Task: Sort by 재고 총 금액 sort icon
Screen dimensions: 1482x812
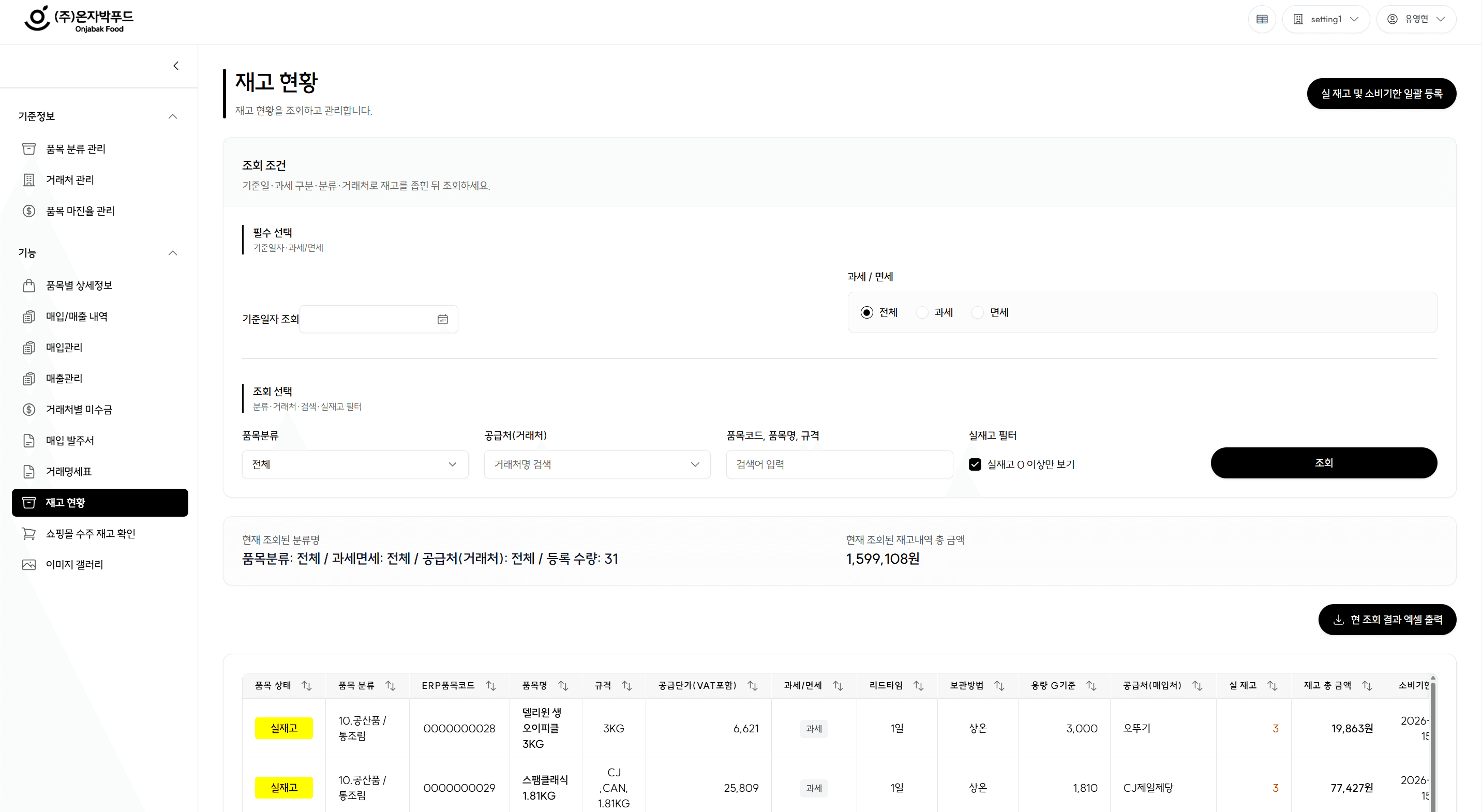Action: pyautogui.click(x=1368, y=685)
